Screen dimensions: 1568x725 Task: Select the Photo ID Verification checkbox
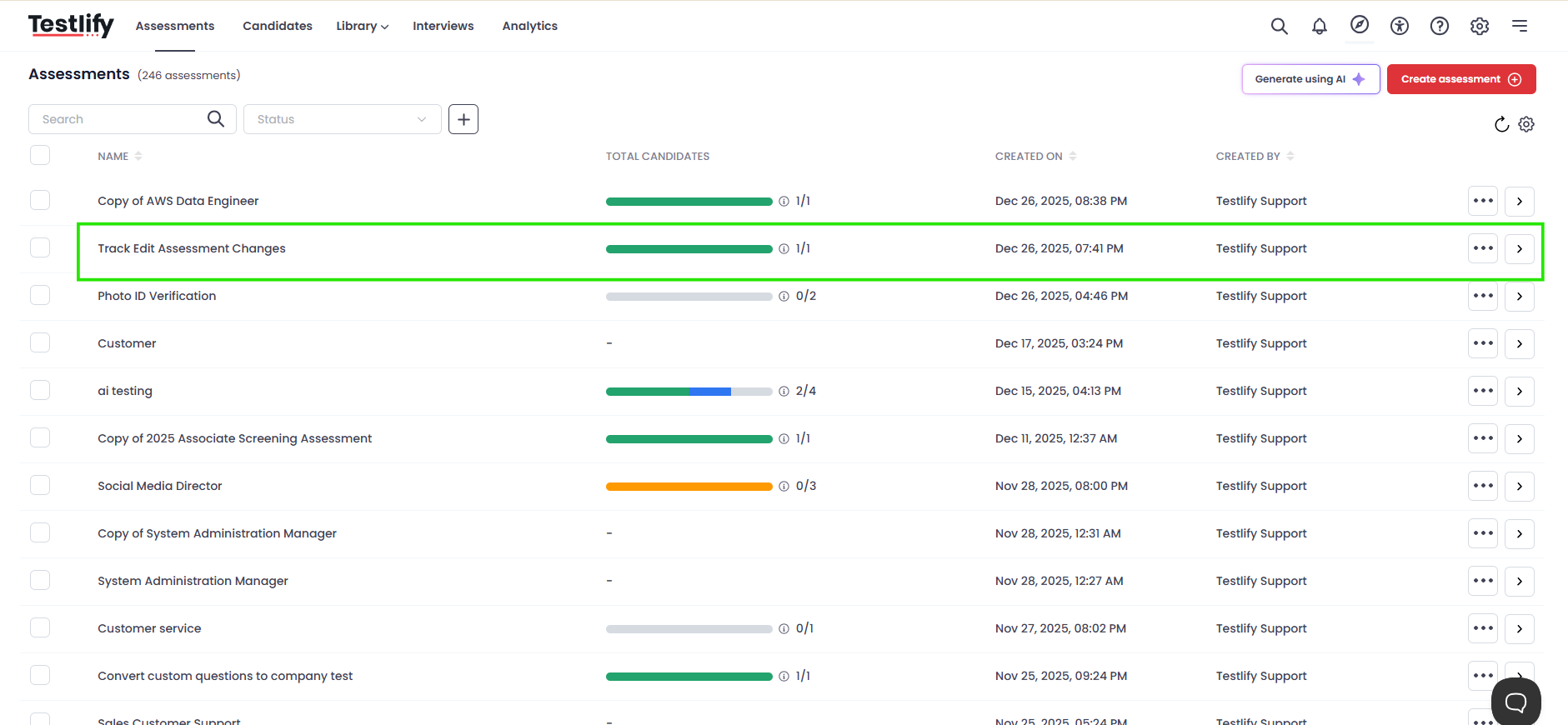point(40,296)
